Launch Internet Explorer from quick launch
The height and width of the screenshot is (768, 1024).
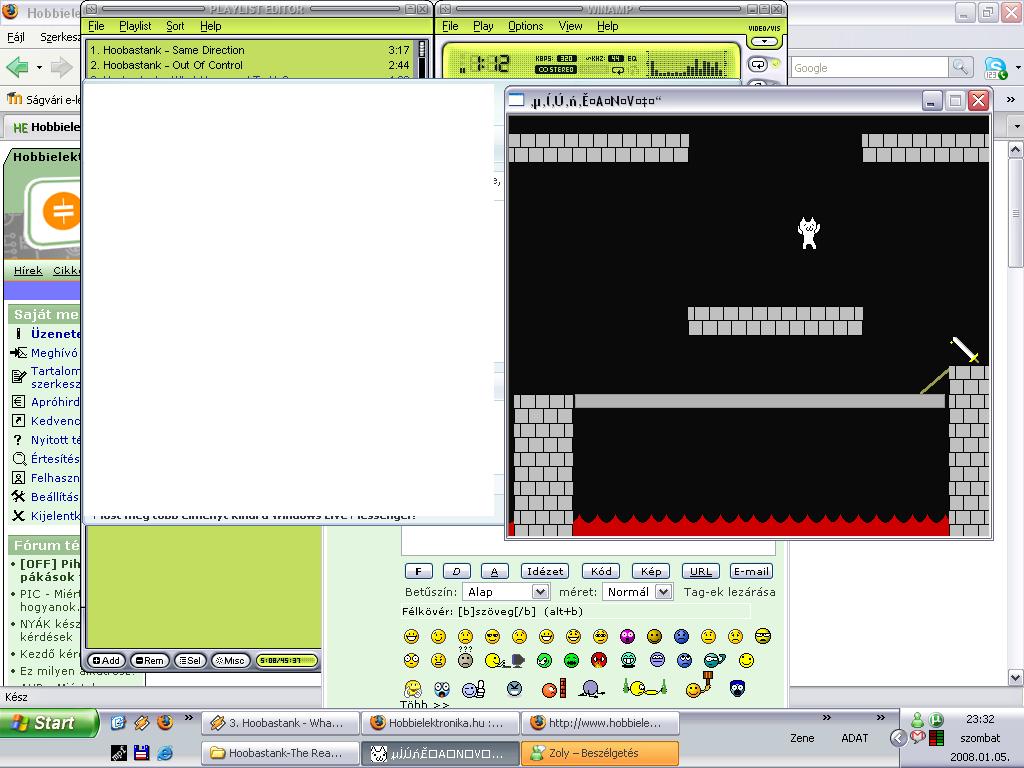tap(165, 752)
